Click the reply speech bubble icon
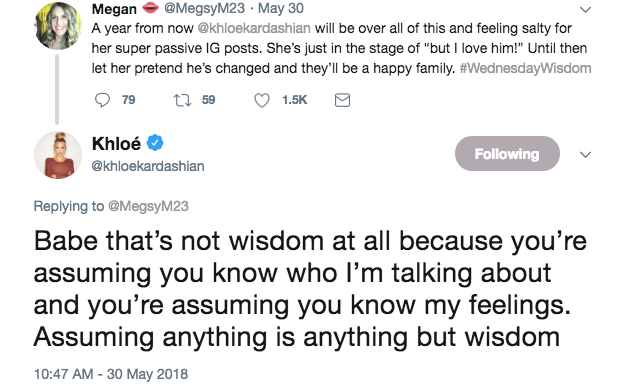The image size is (617, 388). pyautogui.click(x=102, y=100)
